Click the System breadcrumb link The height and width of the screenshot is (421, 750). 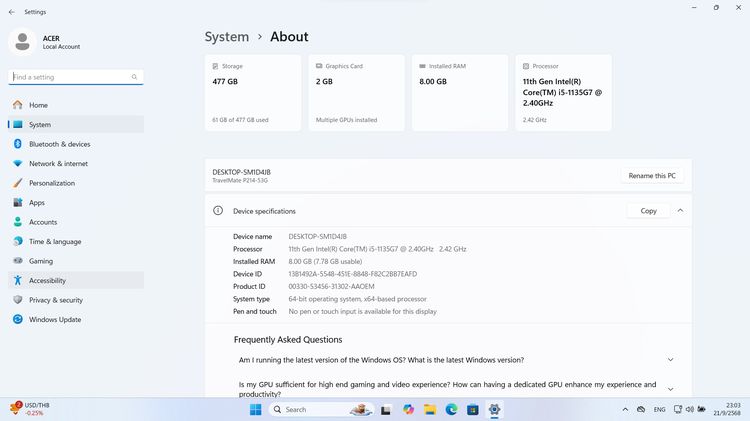[x=227, y=36]
